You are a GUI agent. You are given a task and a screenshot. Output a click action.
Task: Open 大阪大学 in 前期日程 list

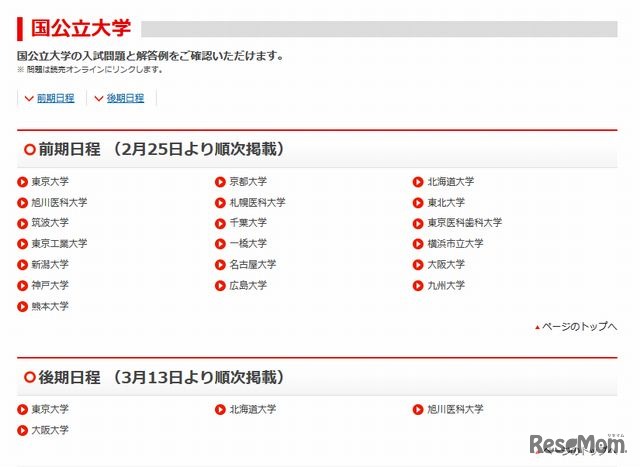pyautogui.click(x=446, y=265)
